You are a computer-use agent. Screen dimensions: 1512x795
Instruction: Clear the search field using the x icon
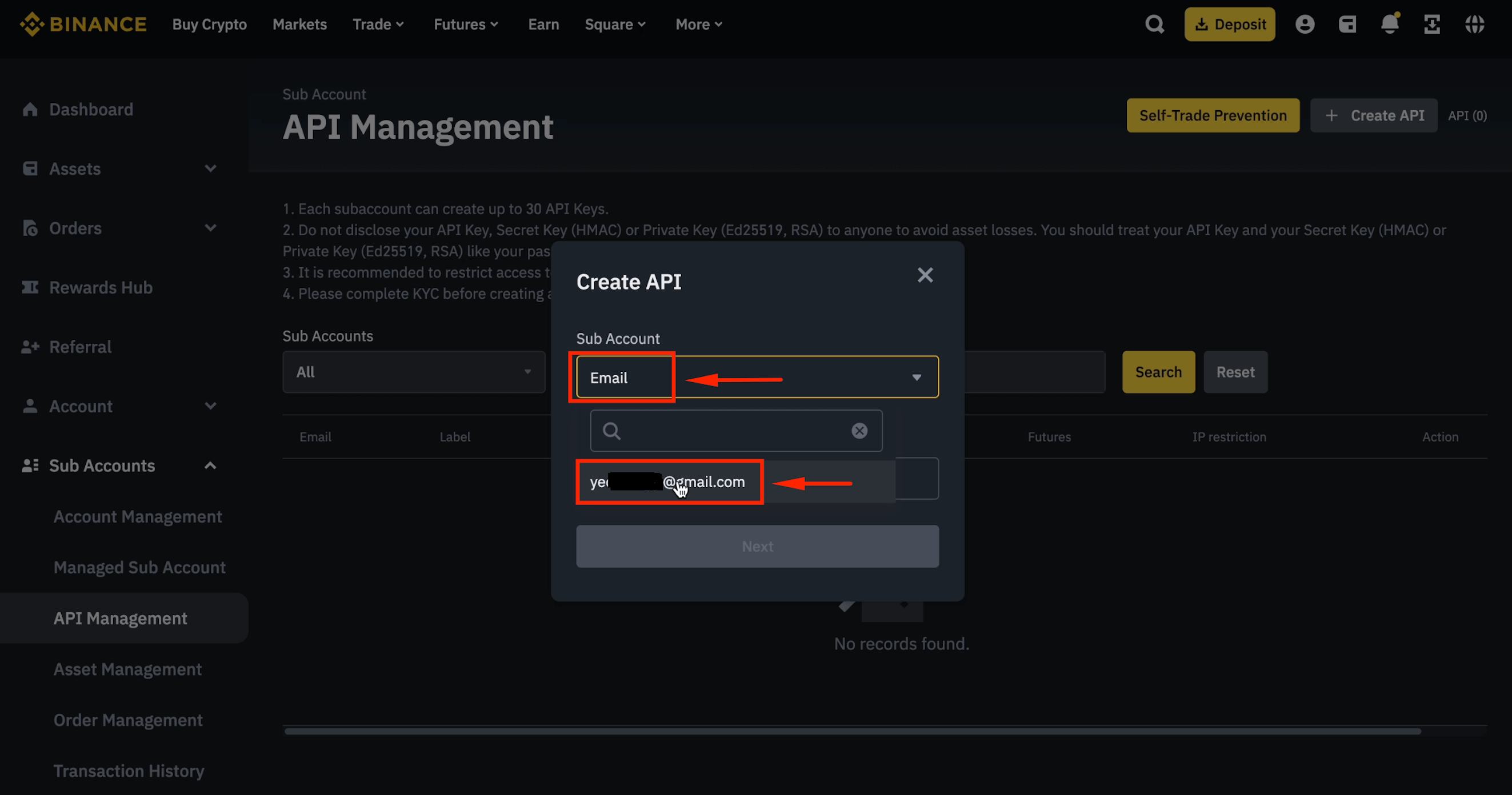[x=859, y=431]
